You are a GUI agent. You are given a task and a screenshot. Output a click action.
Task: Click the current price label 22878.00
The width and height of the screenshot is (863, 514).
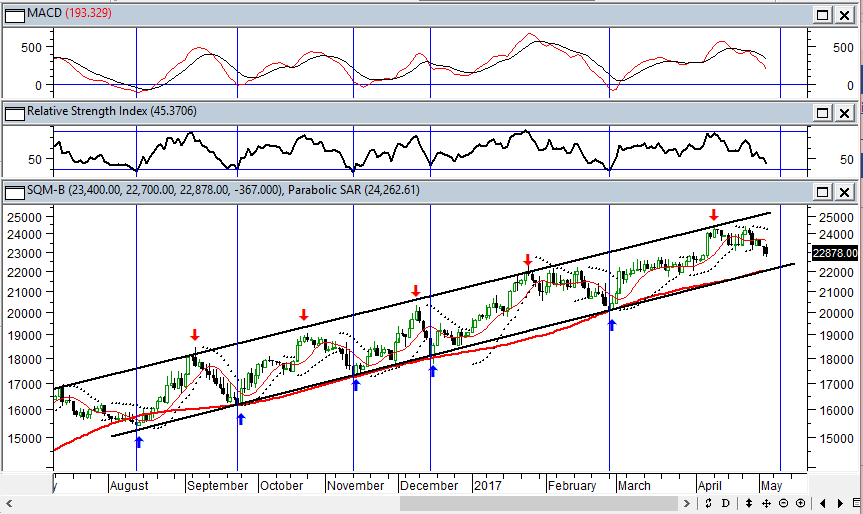tap(835, 253)
